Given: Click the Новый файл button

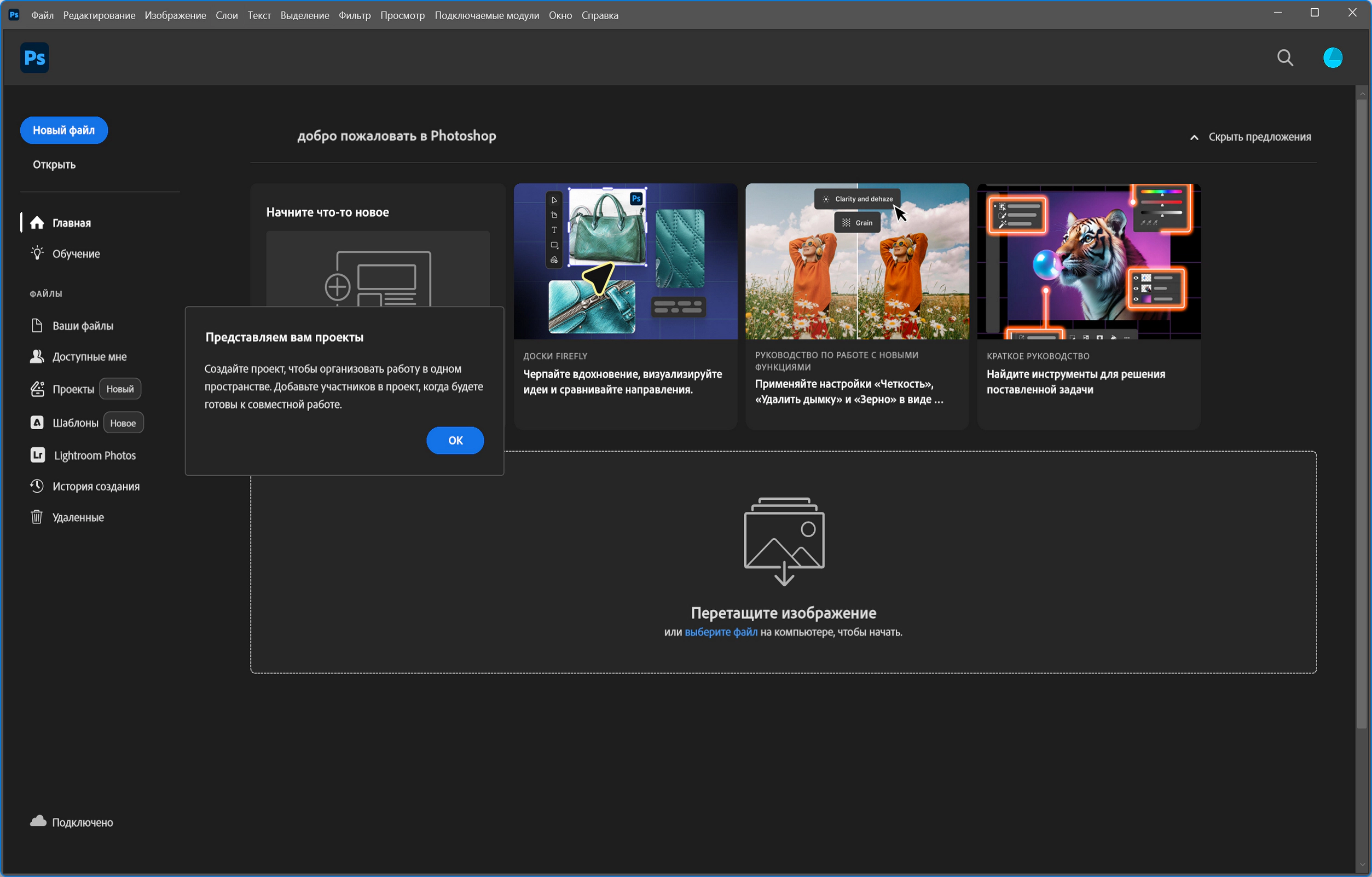Looking at the screenshot, I should point(64,130).
